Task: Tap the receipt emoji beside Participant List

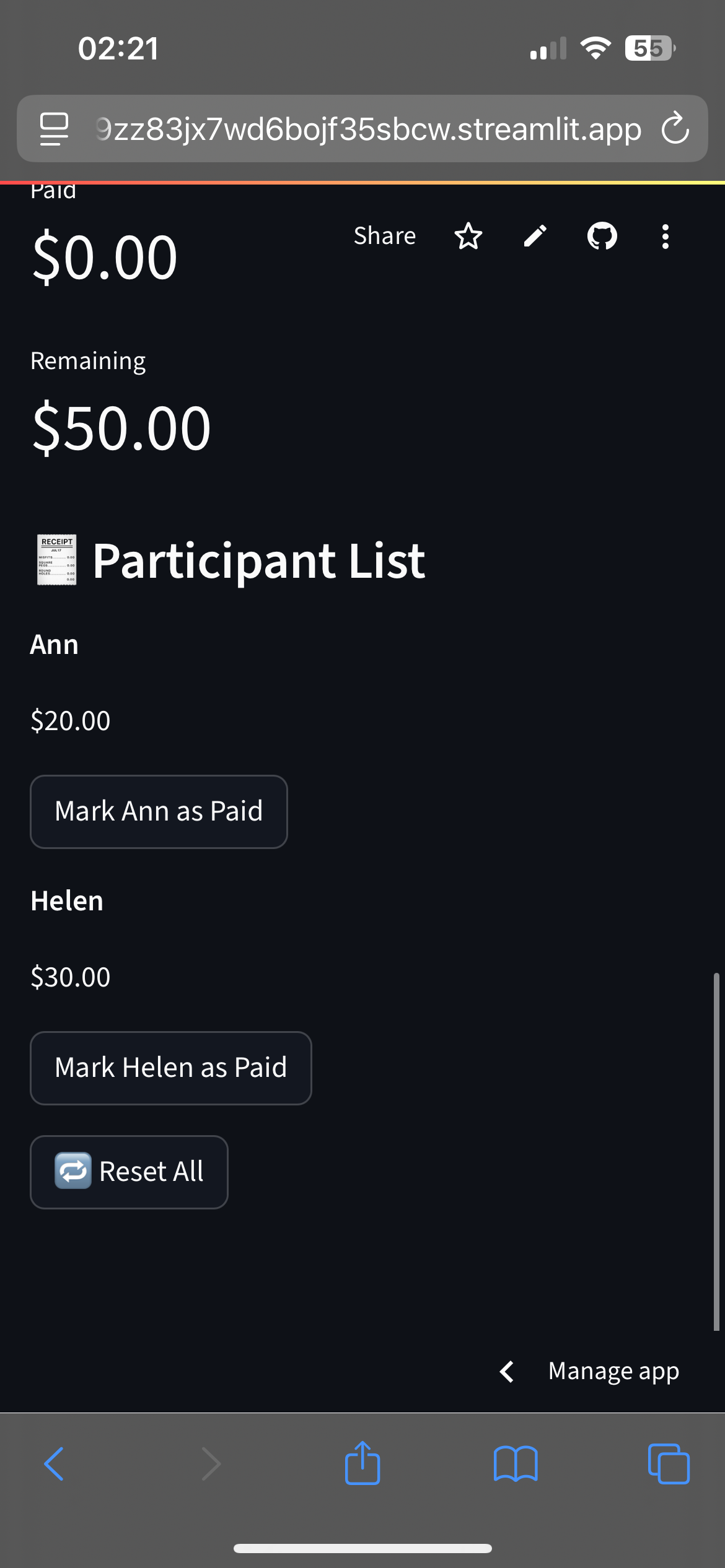Action: point(57,560)
